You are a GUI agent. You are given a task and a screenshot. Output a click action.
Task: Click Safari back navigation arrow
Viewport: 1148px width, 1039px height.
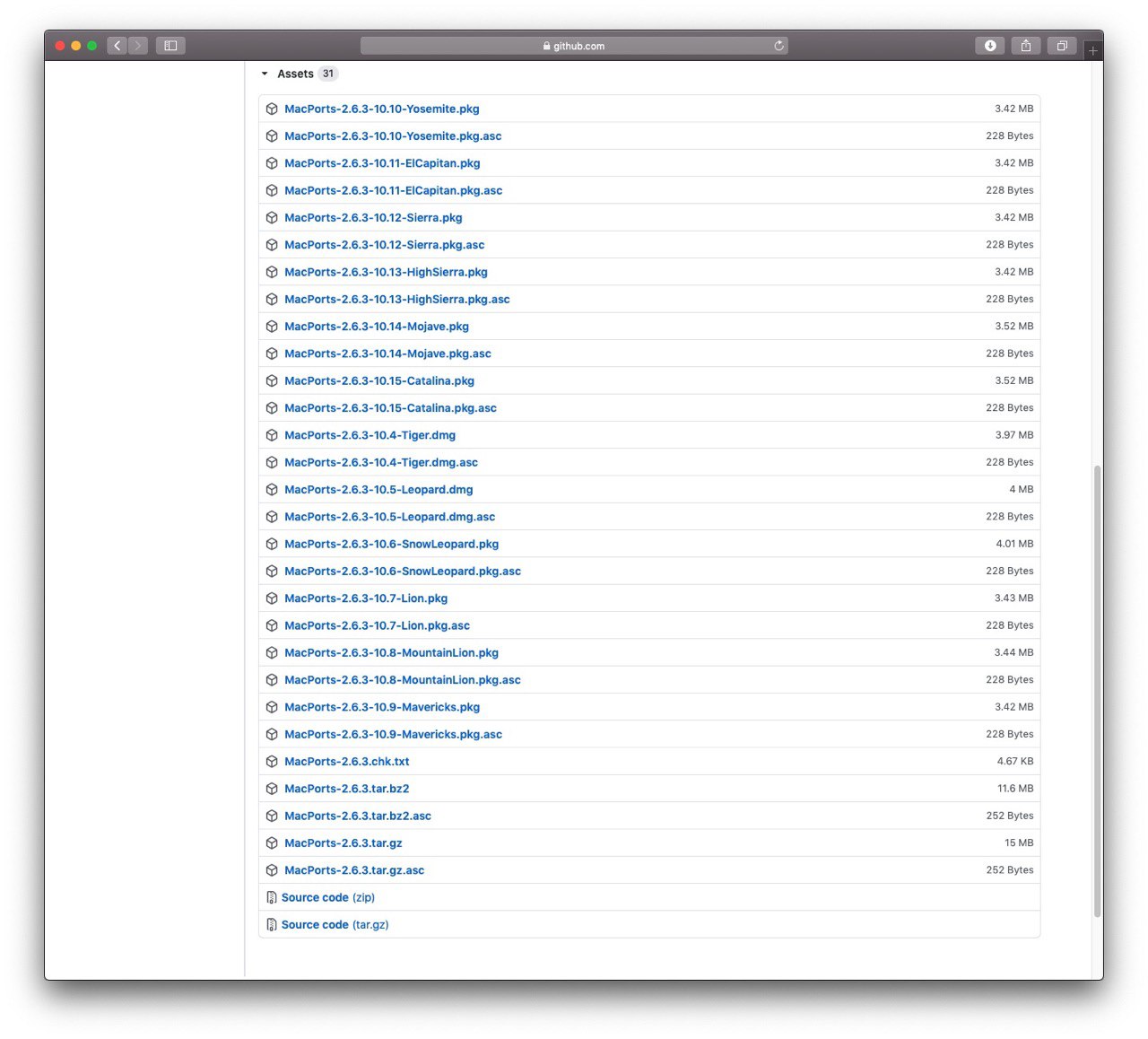click(117, 46)
